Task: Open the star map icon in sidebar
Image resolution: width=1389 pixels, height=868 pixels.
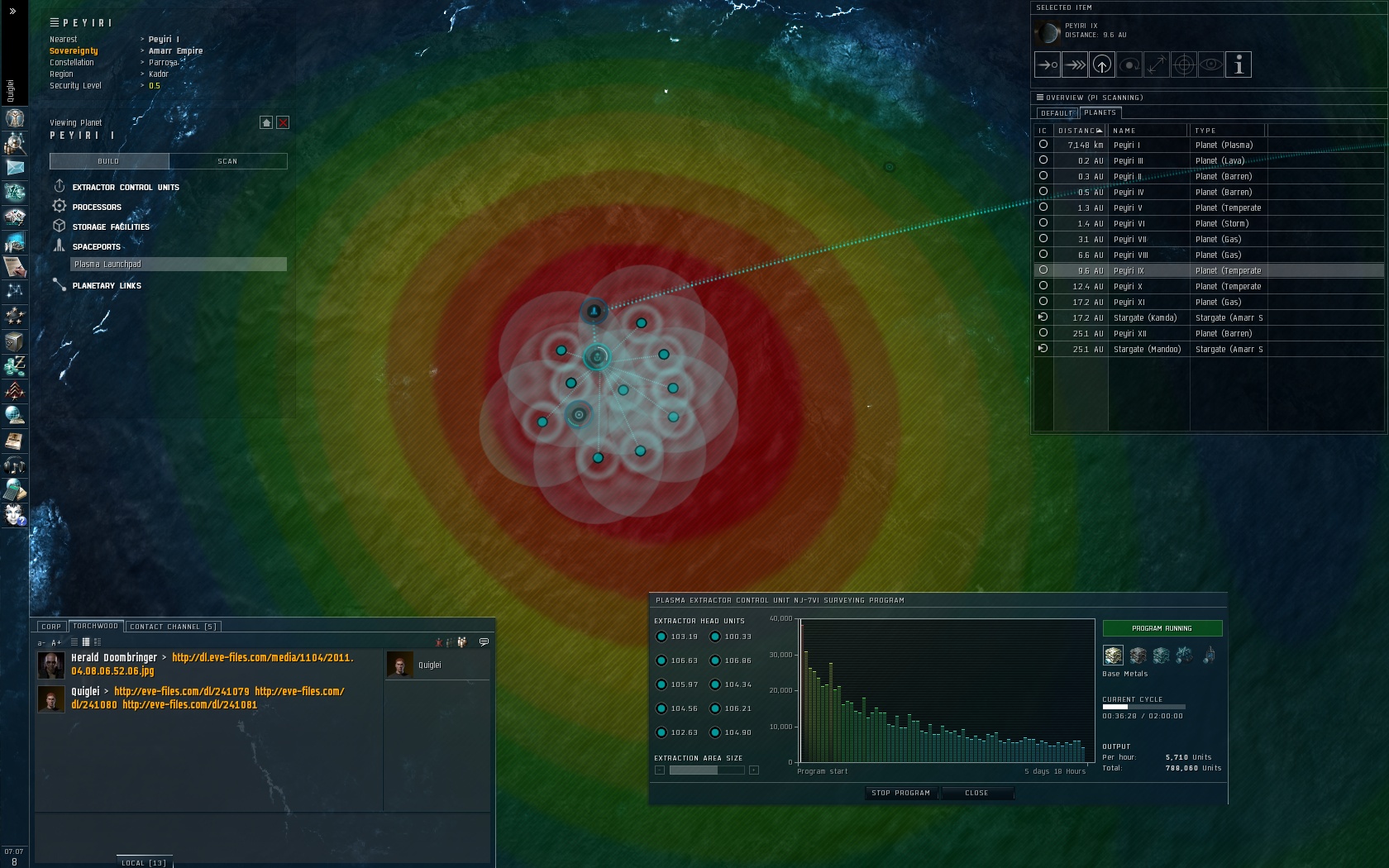Action: pyautogui.click(x=14, y=291)
